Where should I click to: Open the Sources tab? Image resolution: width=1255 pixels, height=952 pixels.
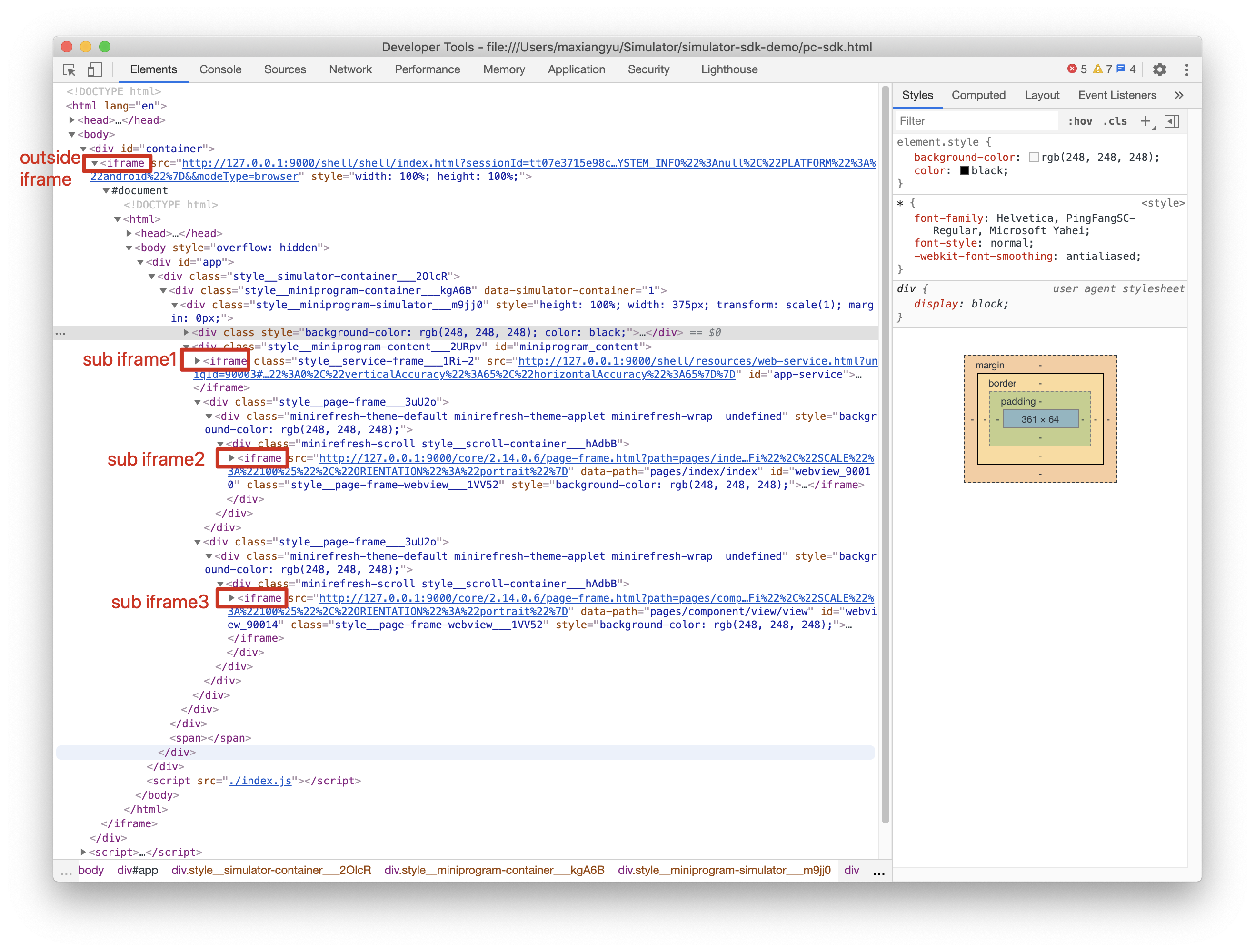[x=285, y=70]
